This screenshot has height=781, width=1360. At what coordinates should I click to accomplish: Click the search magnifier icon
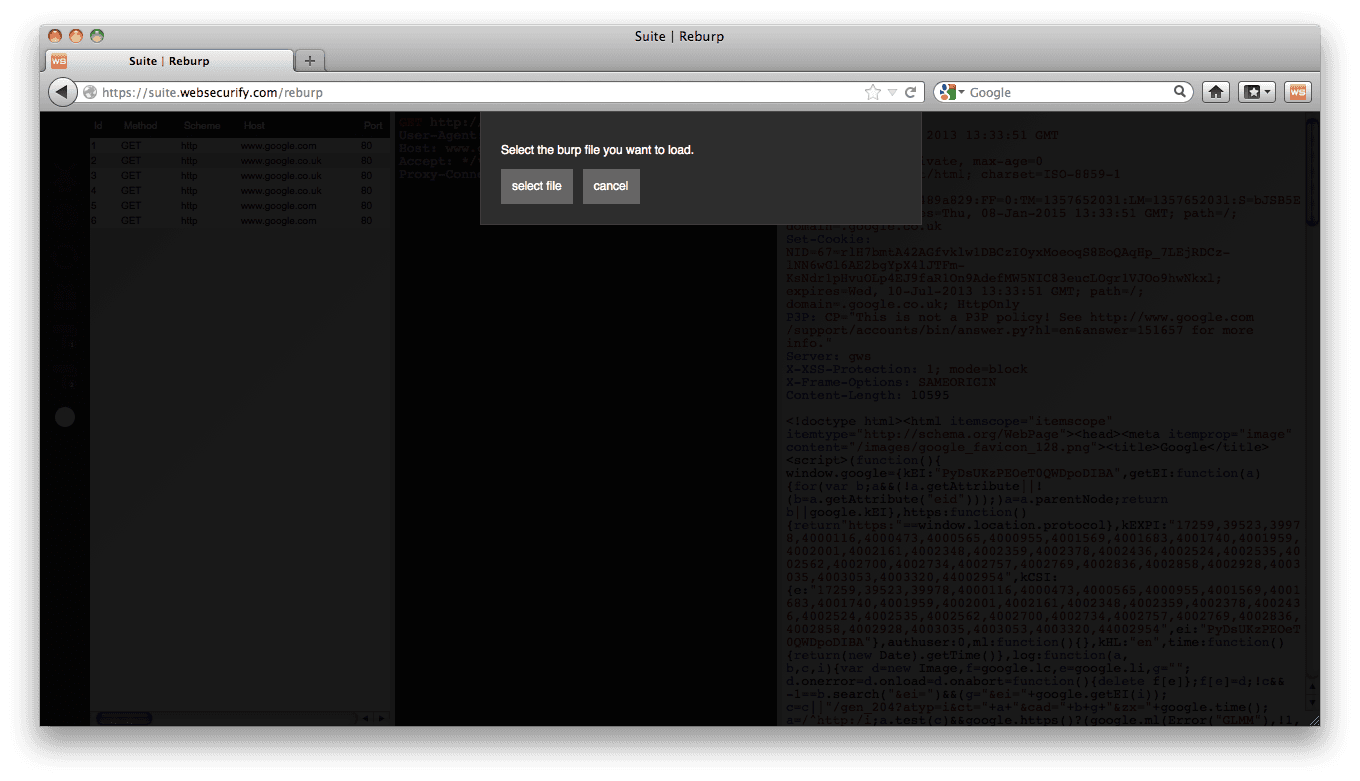pyautogui.click(x=1181, y=92)
